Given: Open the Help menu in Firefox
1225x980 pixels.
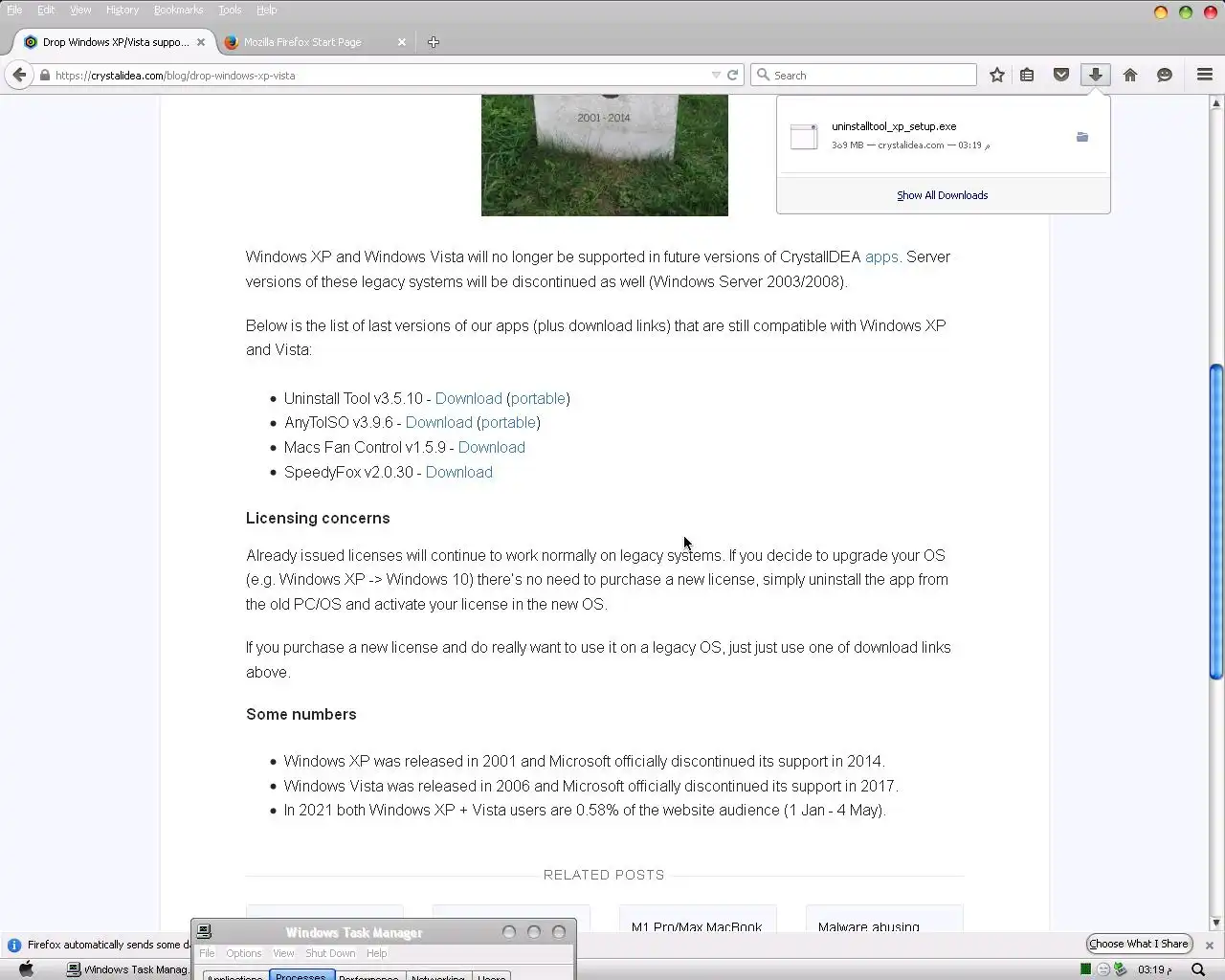Looking at the screenshot, I should click(266, 10).
